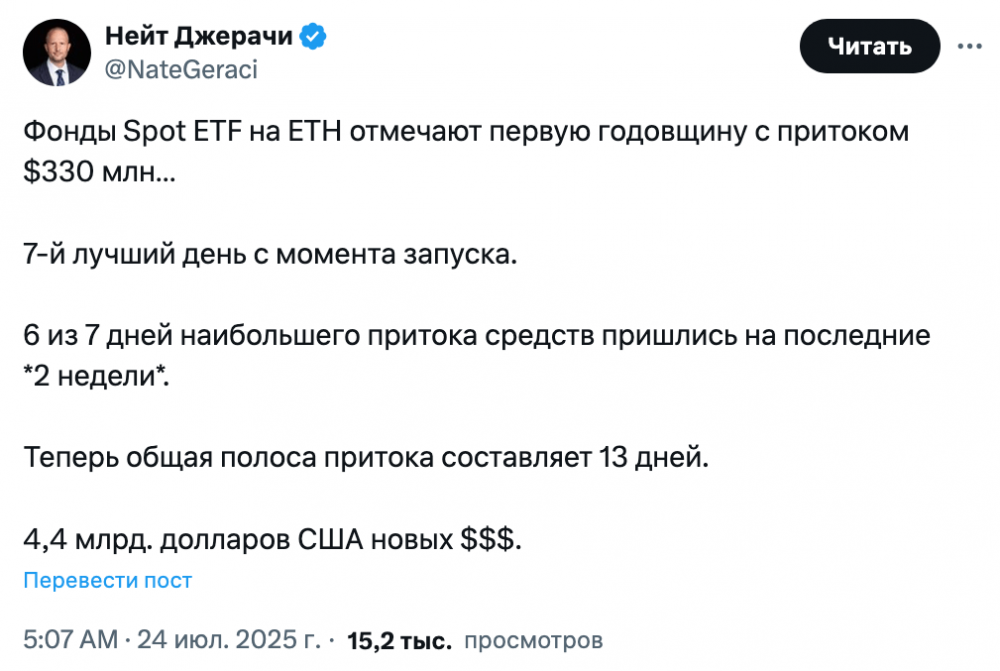Click the 15,2 тыс. view count
The height and width of the screenshot is (671, 1000).
(399, 640)
